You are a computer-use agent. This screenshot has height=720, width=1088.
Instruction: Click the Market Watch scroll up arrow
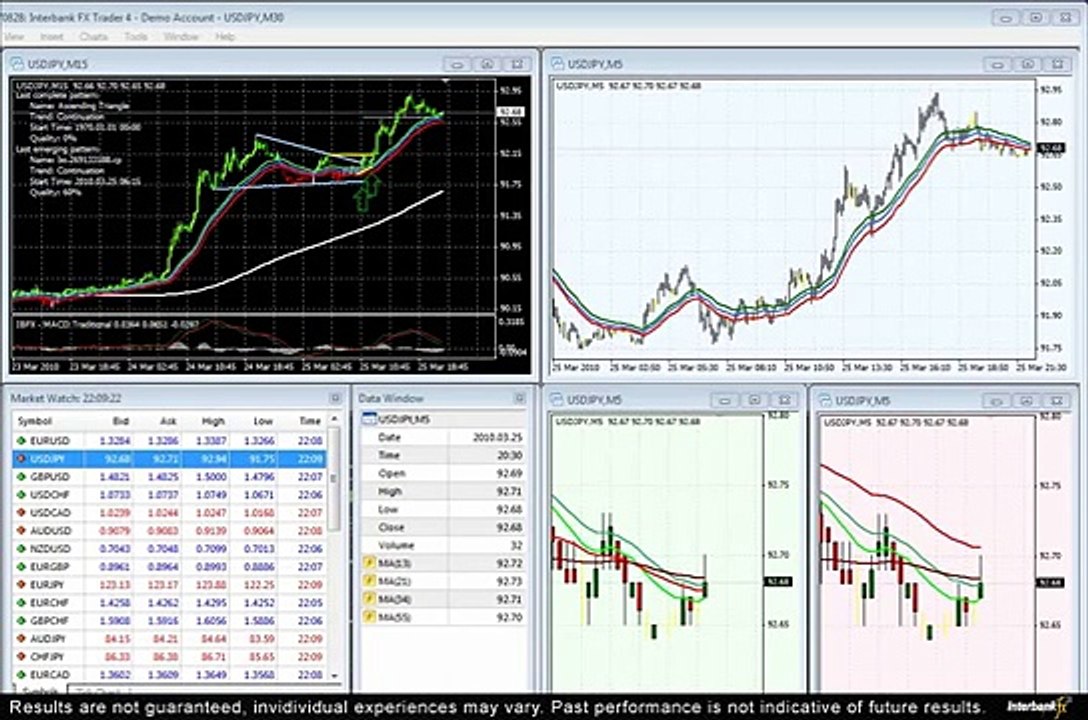[334, 419]
